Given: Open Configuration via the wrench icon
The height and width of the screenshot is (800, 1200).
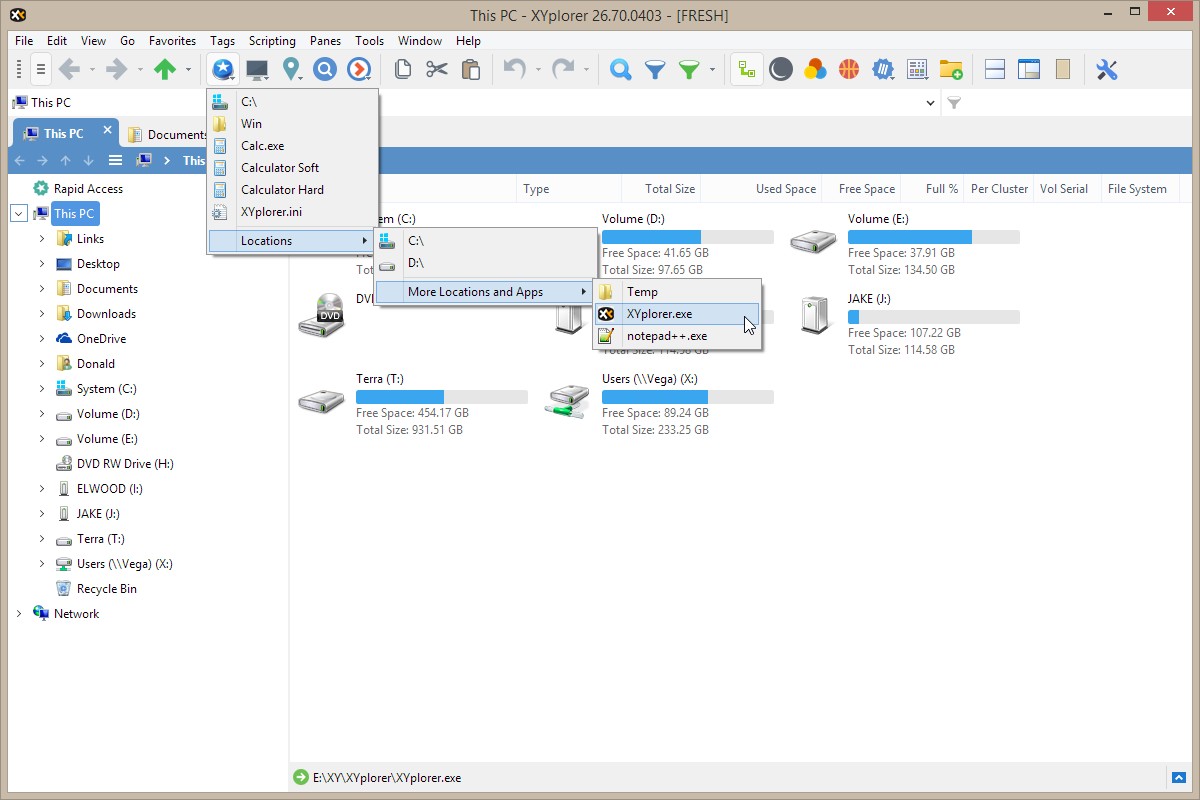Looking at the screenshot, I should [x=1106, y=69].
